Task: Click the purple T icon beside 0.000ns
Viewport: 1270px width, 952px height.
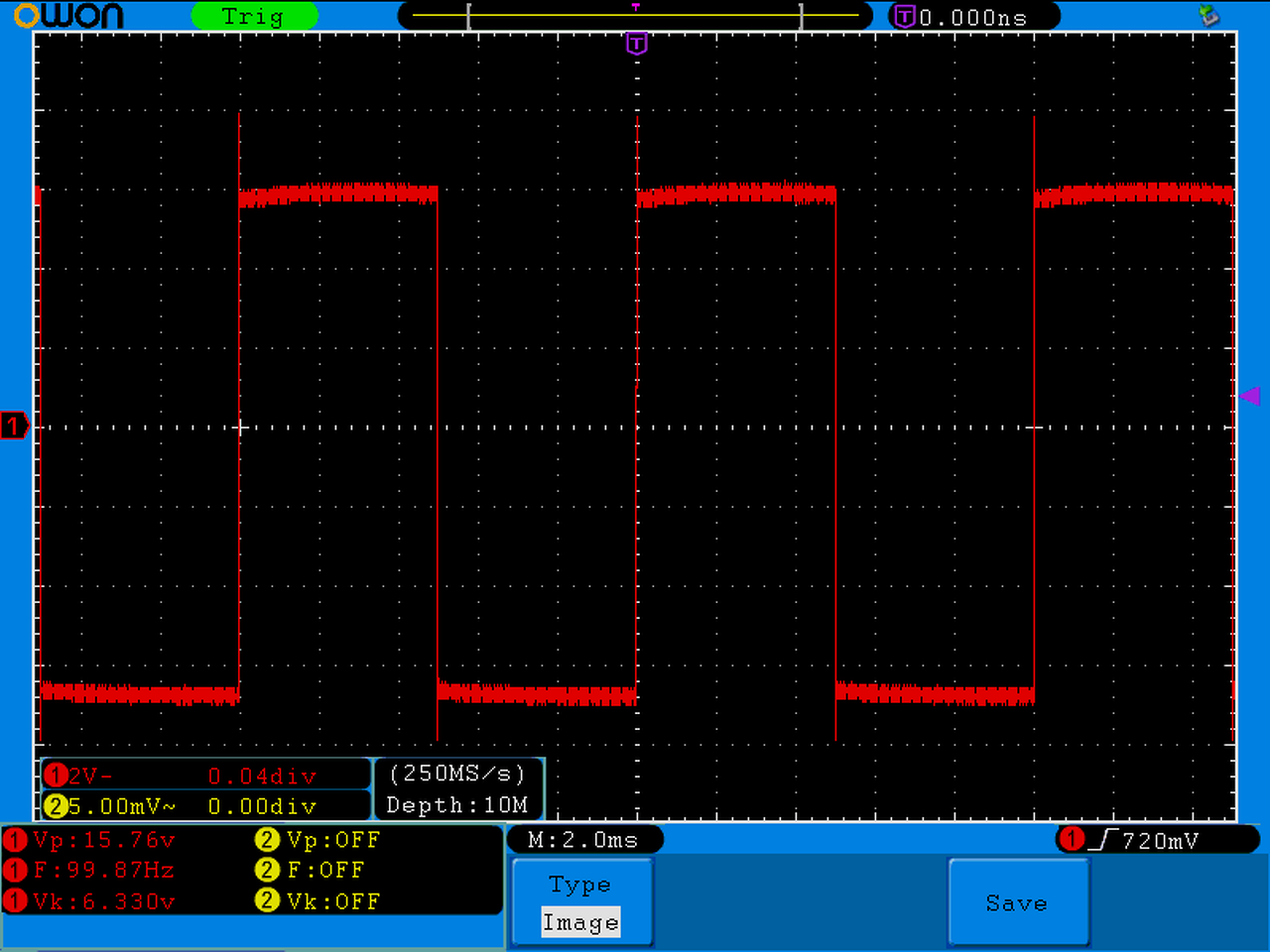Action: pos(905,16)
